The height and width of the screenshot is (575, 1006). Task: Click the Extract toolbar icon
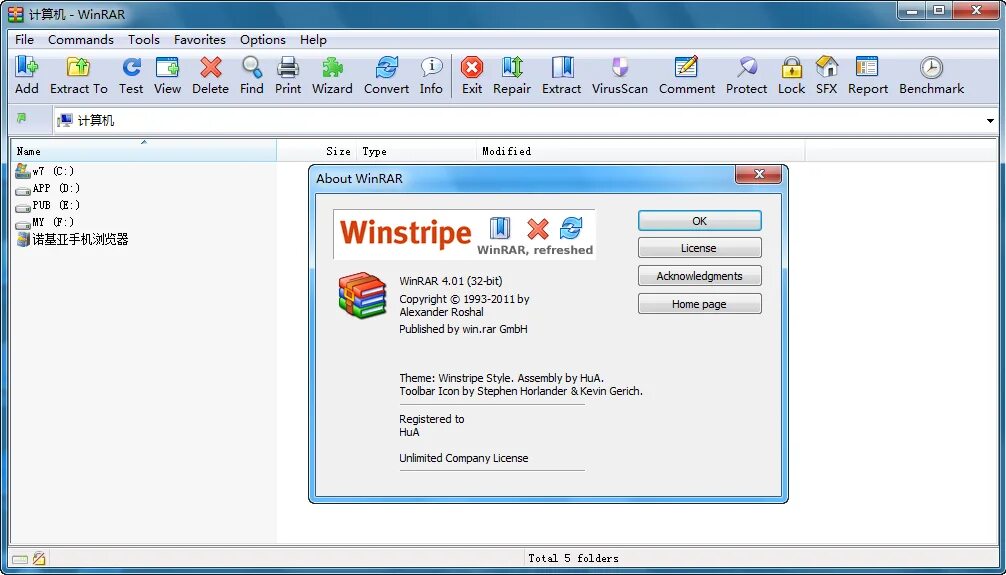coord(561,67)
